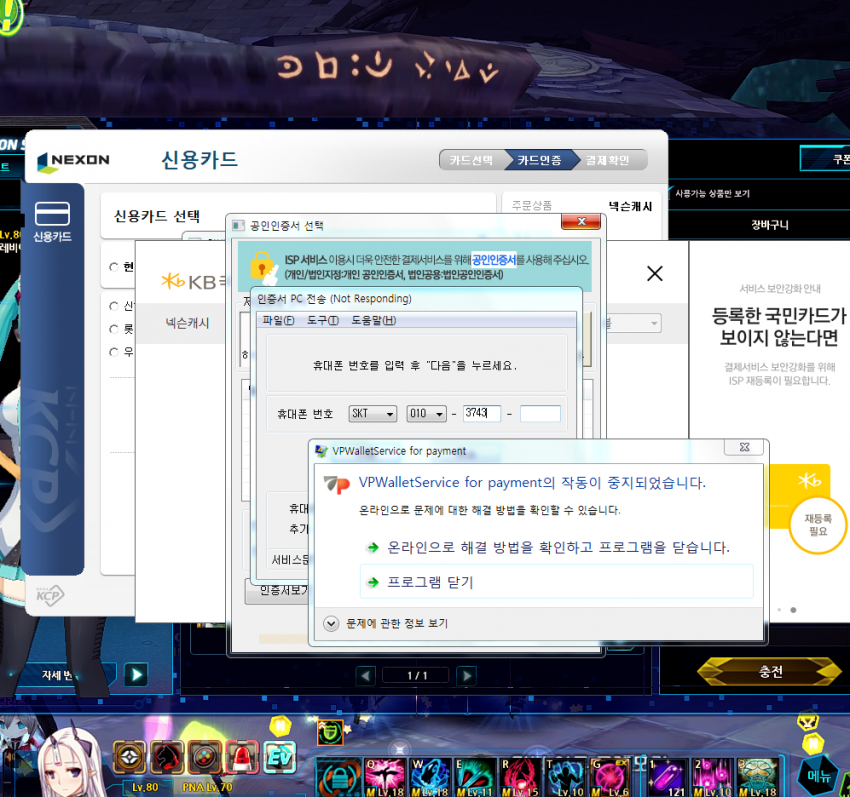This screenshot has width=850, height=797.
Task: Open the 파일(F) menu
Action: [279, 318]
